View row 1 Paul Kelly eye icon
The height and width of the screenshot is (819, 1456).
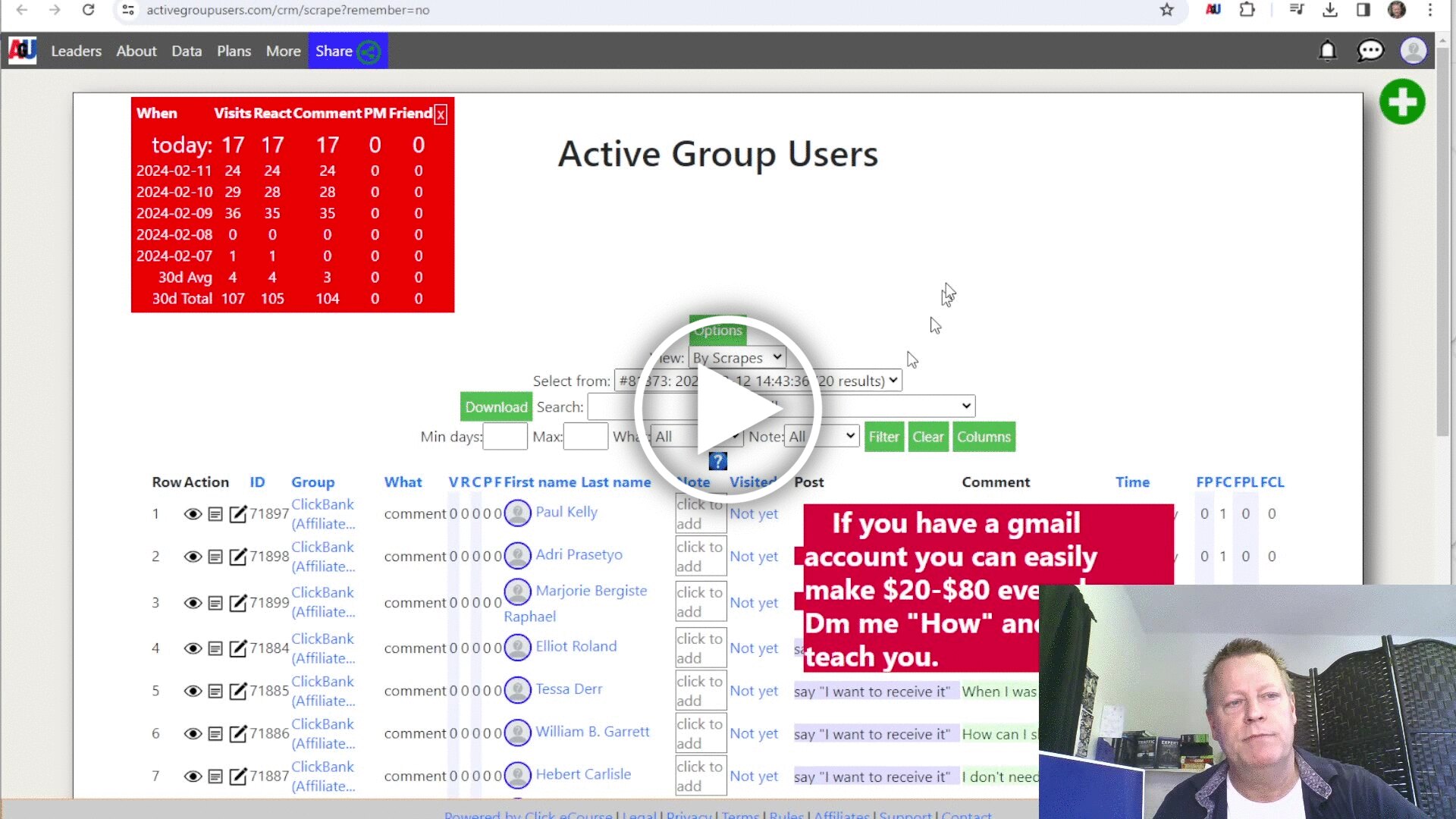pyautogui.click(x=193, y=514)
